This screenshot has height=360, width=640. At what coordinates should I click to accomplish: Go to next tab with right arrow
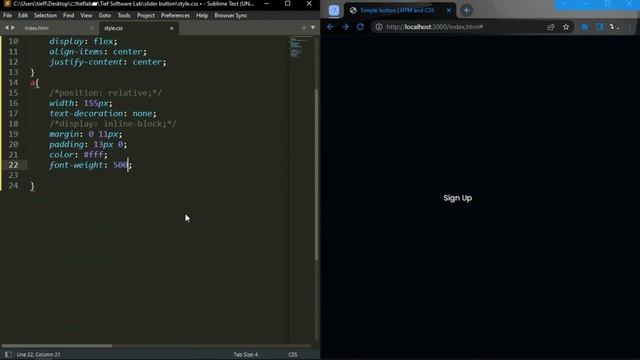(x=13, y=28)
